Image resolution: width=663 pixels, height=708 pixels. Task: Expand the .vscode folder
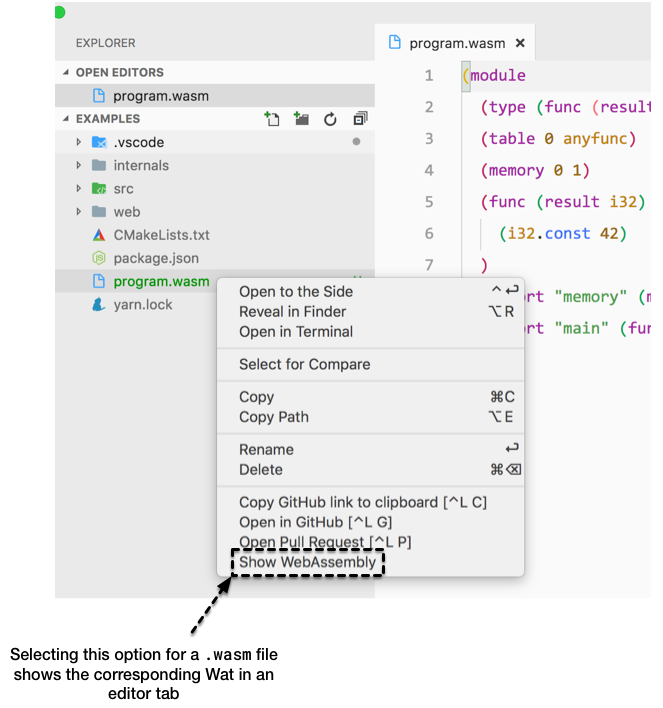[x=79, y=142]
